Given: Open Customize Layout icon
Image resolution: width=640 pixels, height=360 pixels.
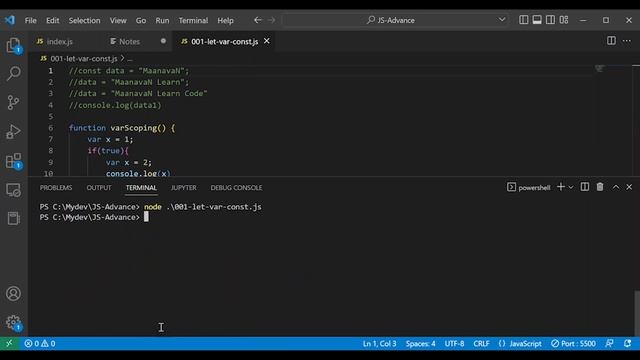Looking at the screenshot, I should [564, 20].
